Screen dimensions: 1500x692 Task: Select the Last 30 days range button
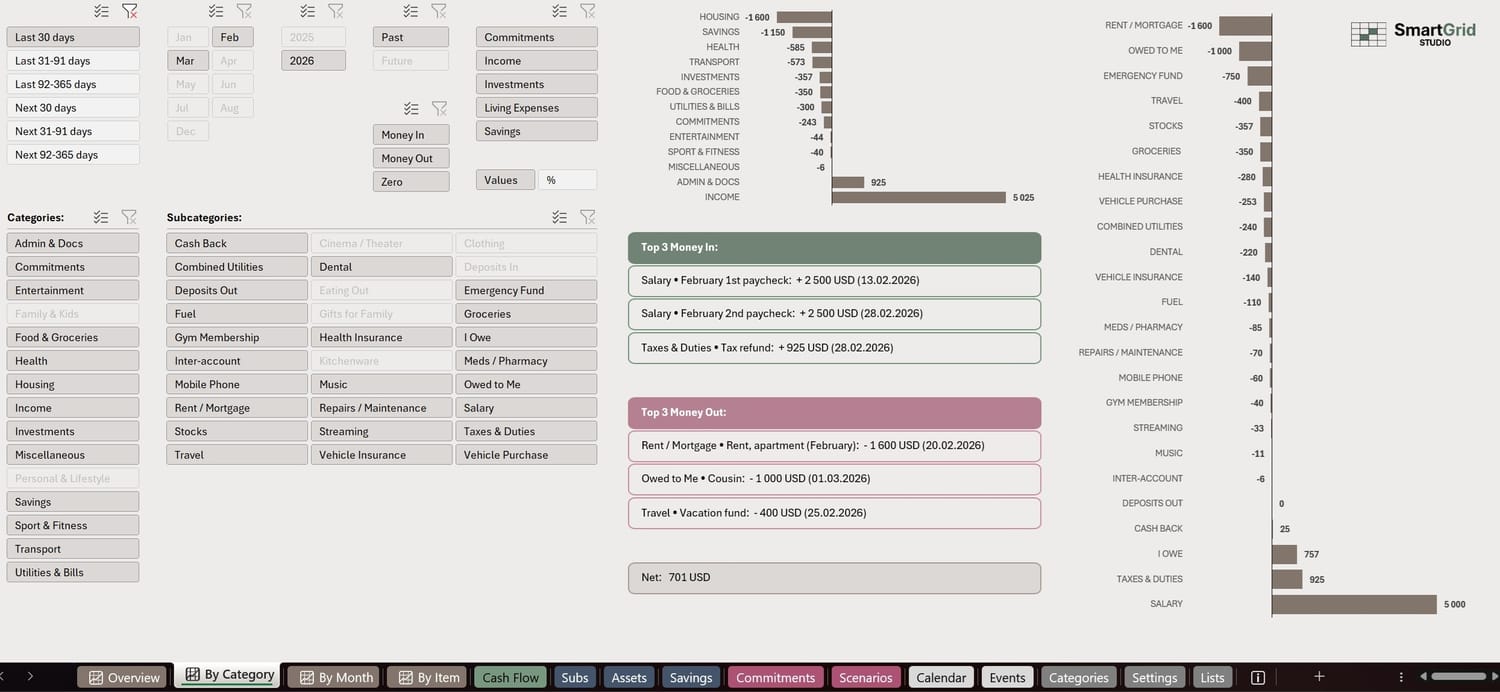tap(72, 36)
